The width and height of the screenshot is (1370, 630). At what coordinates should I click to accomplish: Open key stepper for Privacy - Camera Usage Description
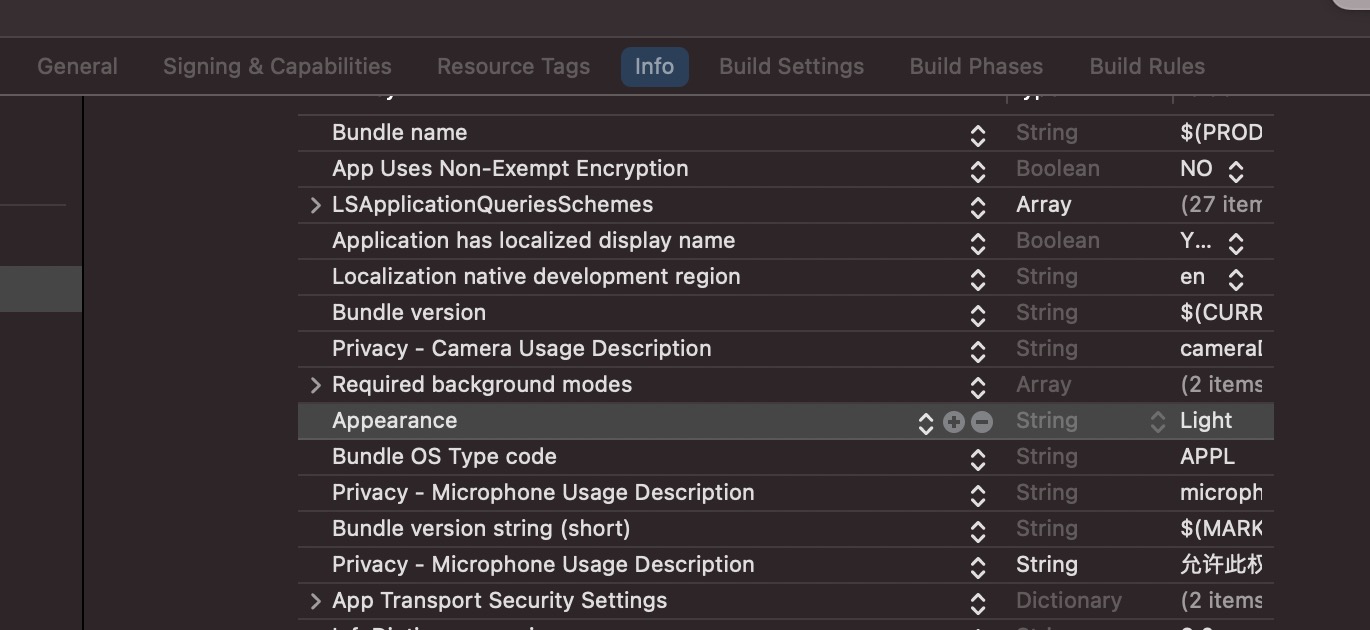point(978,351)
